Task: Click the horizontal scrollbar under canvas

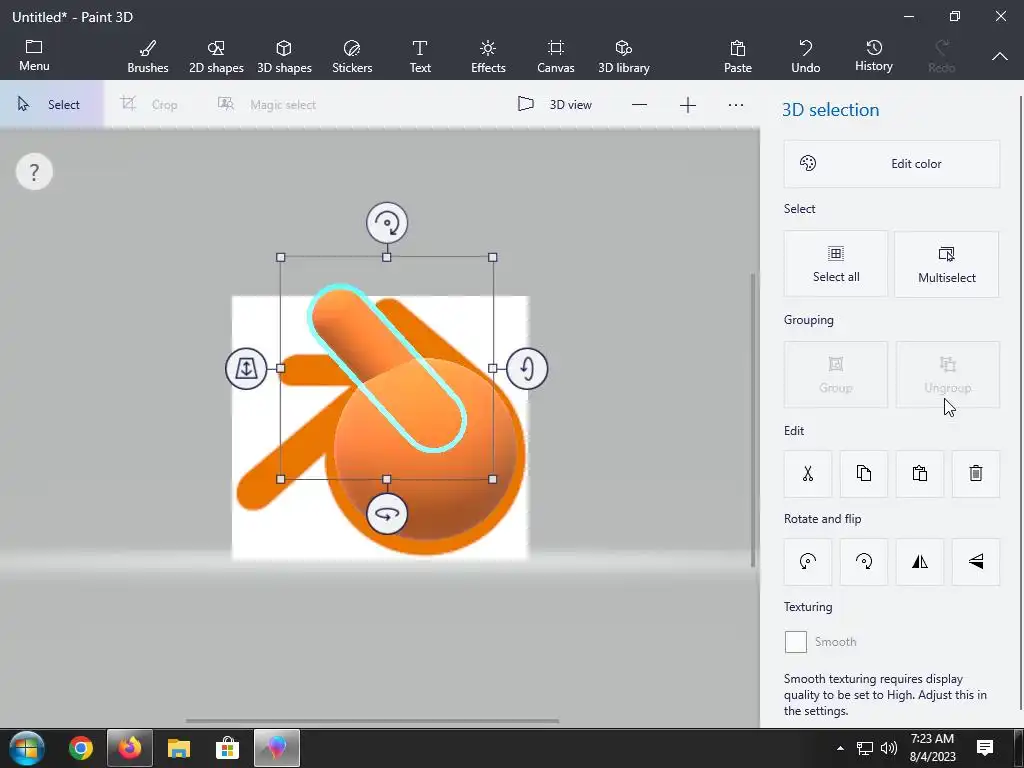Action: click(x=372, y=721)
